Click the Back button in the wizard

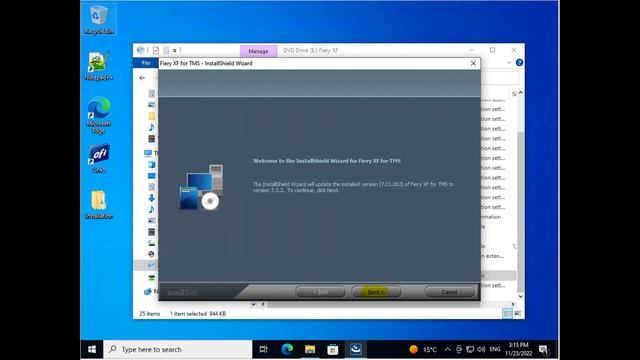[320, 292]
